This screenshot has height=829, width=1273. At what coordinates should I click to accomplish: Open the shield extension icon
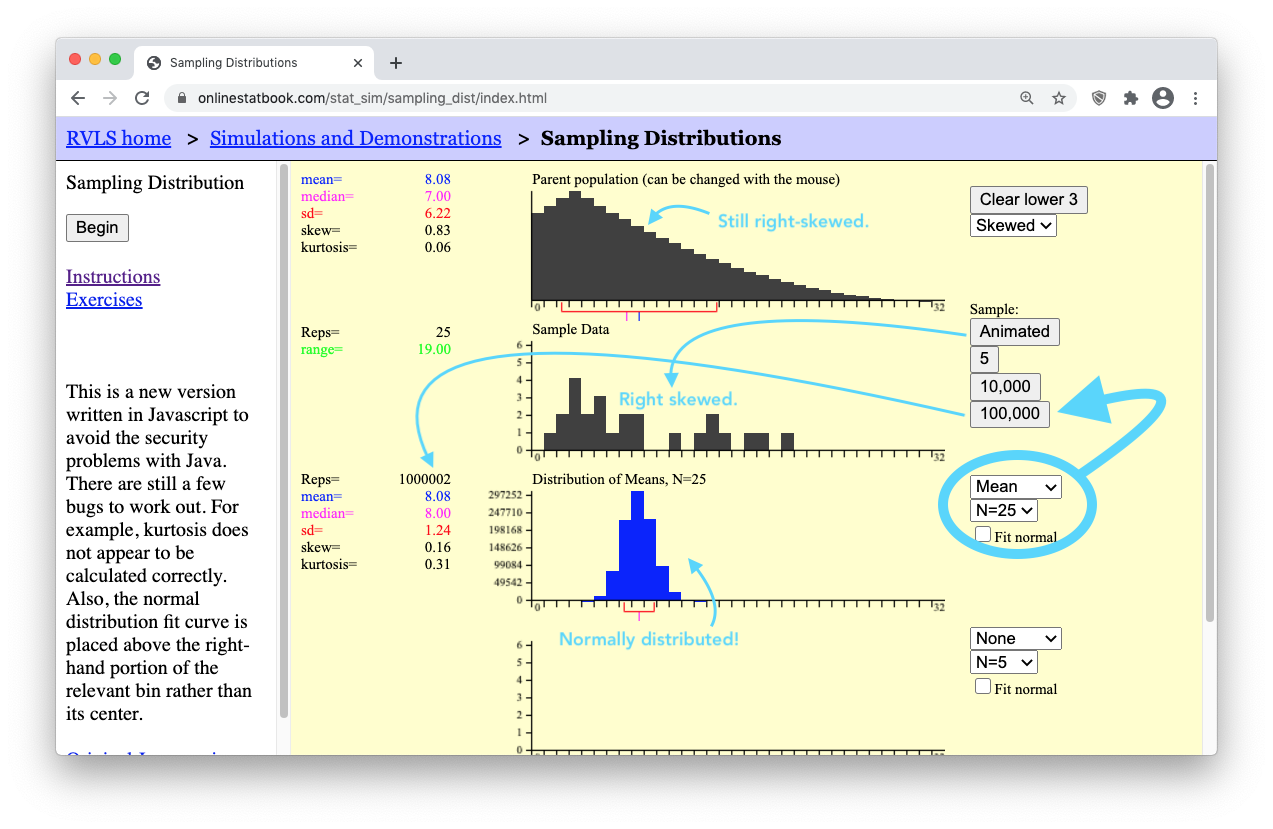(x=1099, y=98)
